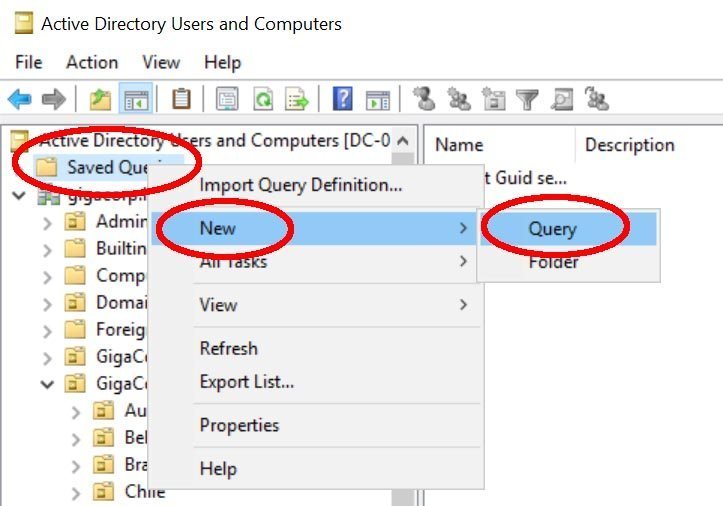
Task: Expand the Foreig tree node arrow
Action: tap(47, 331)
